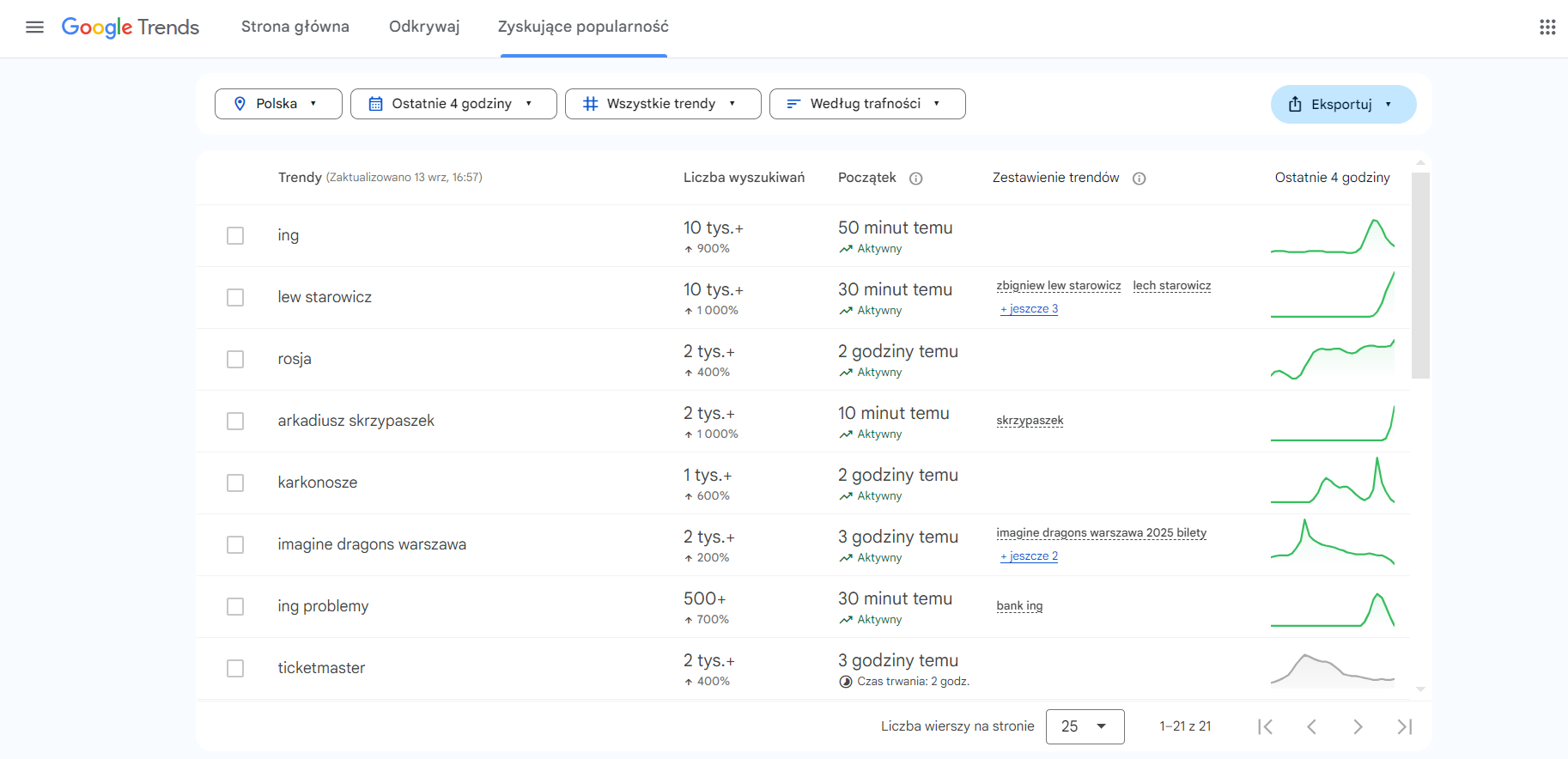
Task: Check the ing problemy row
Action: 235,606
